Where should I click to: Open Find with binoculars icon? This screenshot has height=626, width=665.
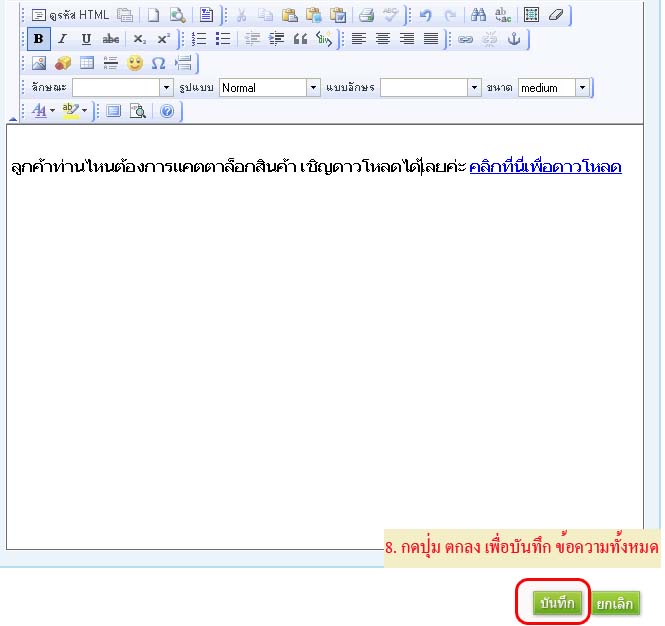(478, 15)
